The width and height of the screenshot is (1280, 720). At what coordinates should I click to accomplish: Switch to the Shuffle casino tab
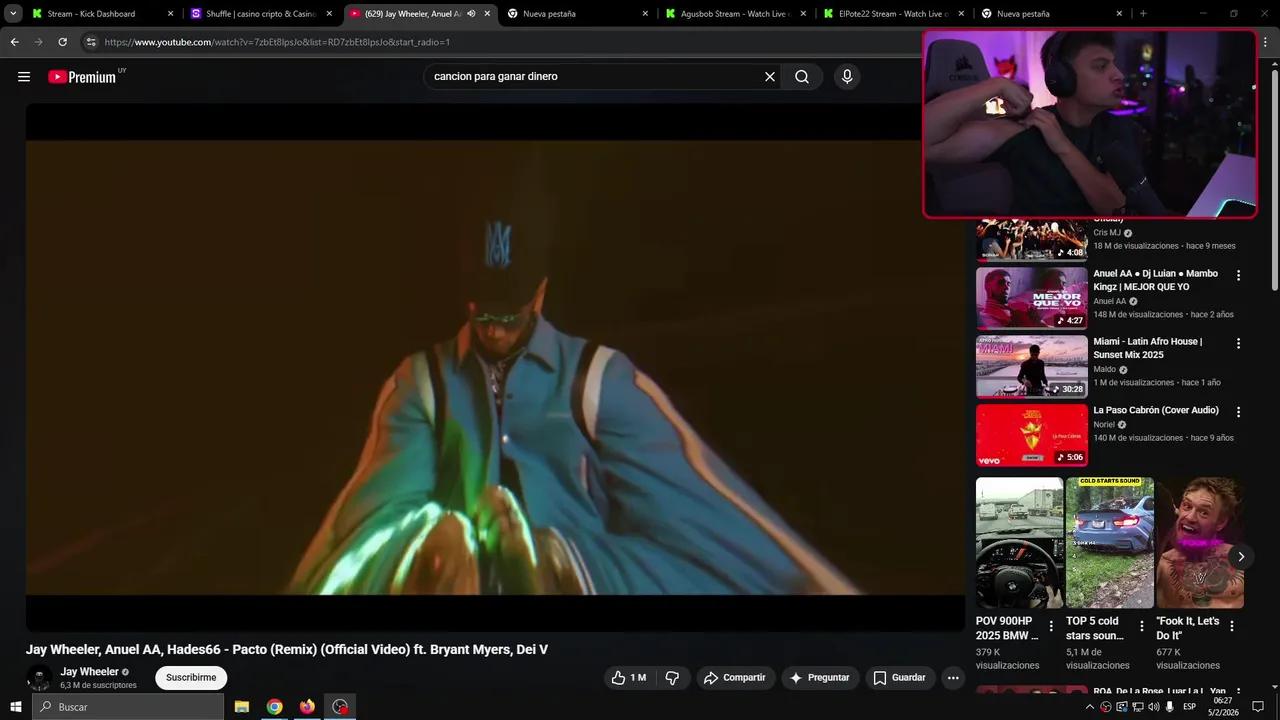pyautogui.click(x=260, y=13)
